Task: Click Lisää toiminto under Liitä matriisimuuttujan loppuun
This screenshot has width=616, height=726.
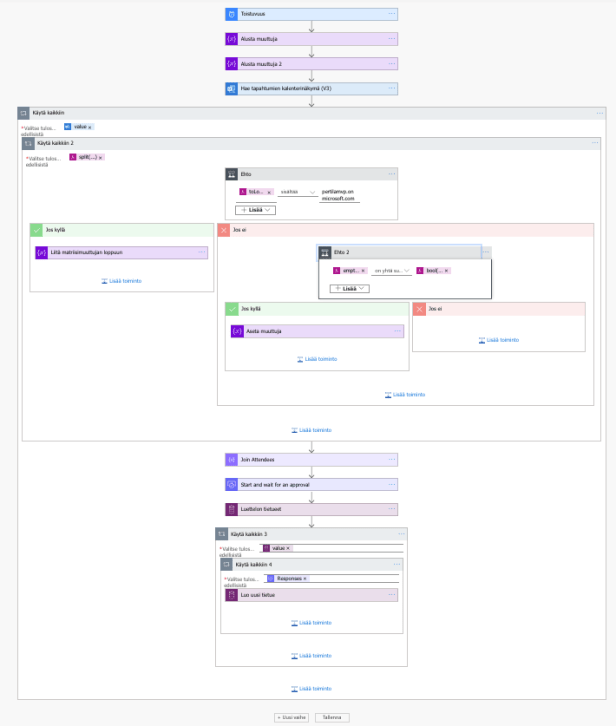Action: click(122, 281)
